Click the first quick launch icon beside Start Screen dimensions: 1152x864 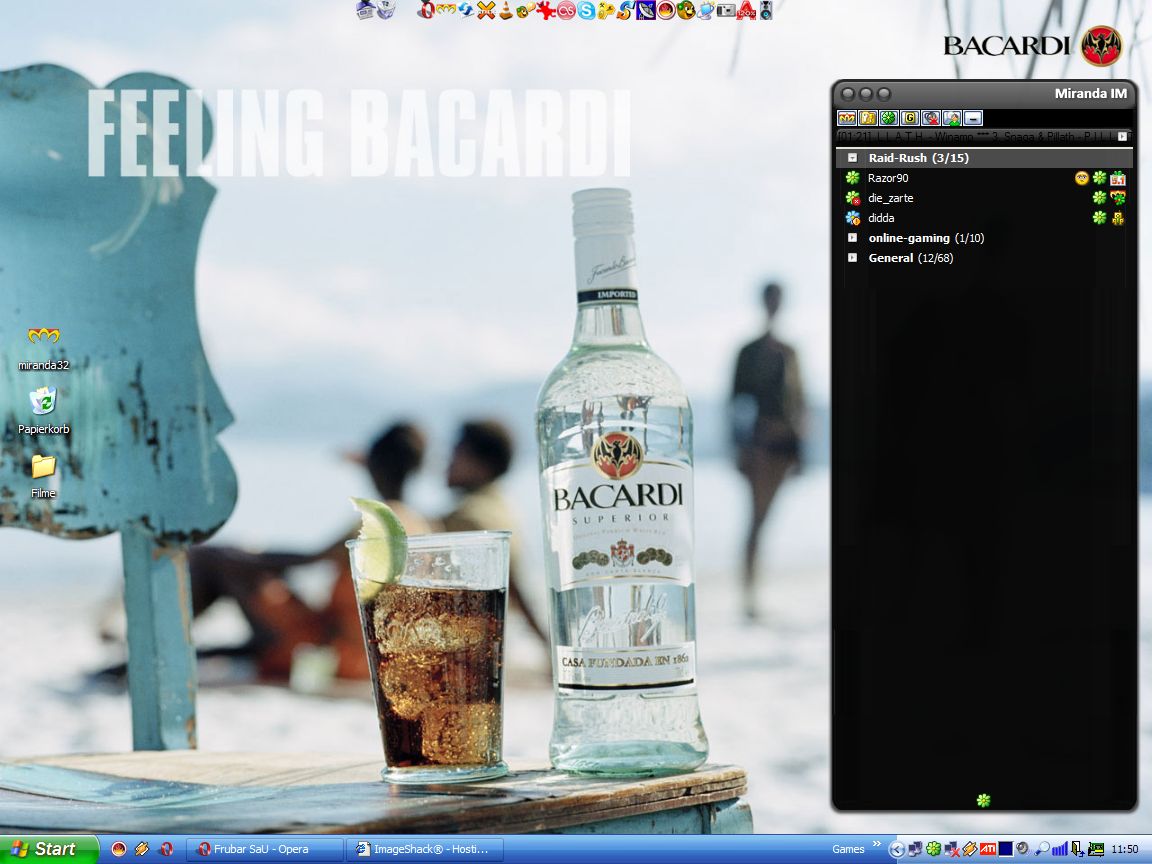tap(118, 849)
